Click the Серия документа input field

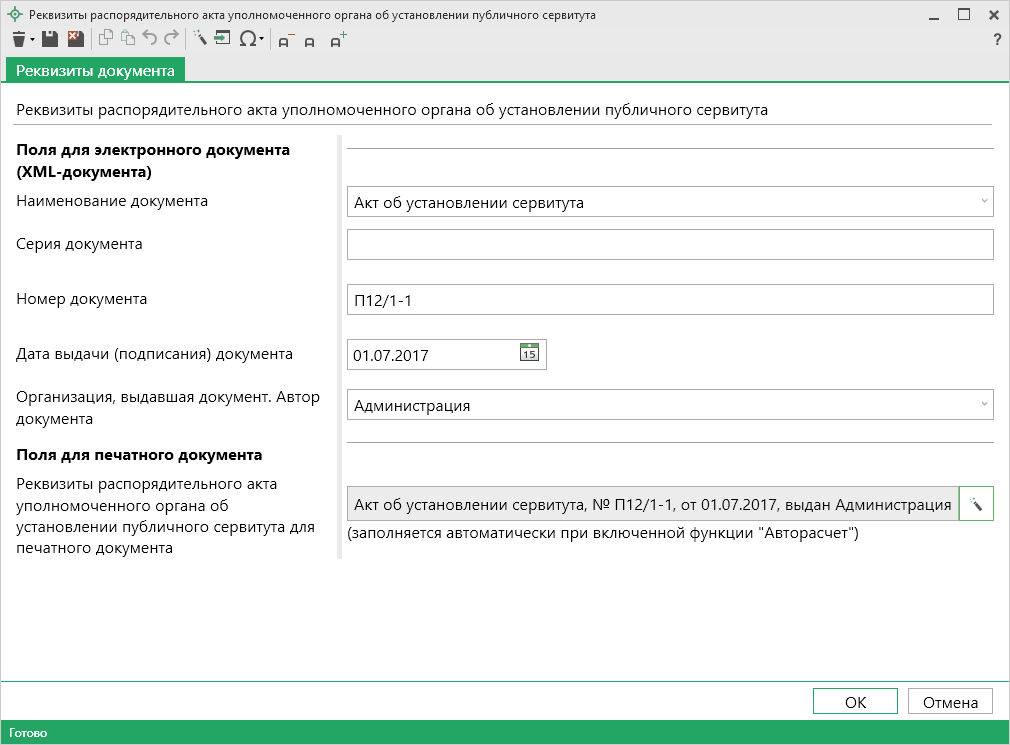(x=669, y=245)
